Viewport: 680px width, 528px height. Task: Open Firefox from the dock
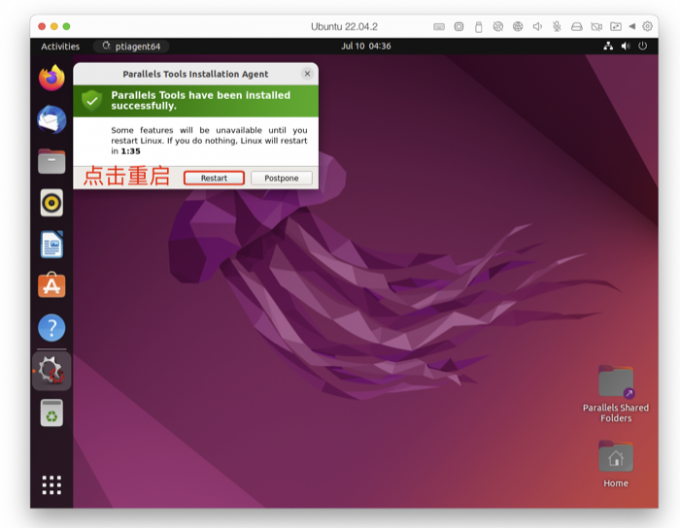52,78
